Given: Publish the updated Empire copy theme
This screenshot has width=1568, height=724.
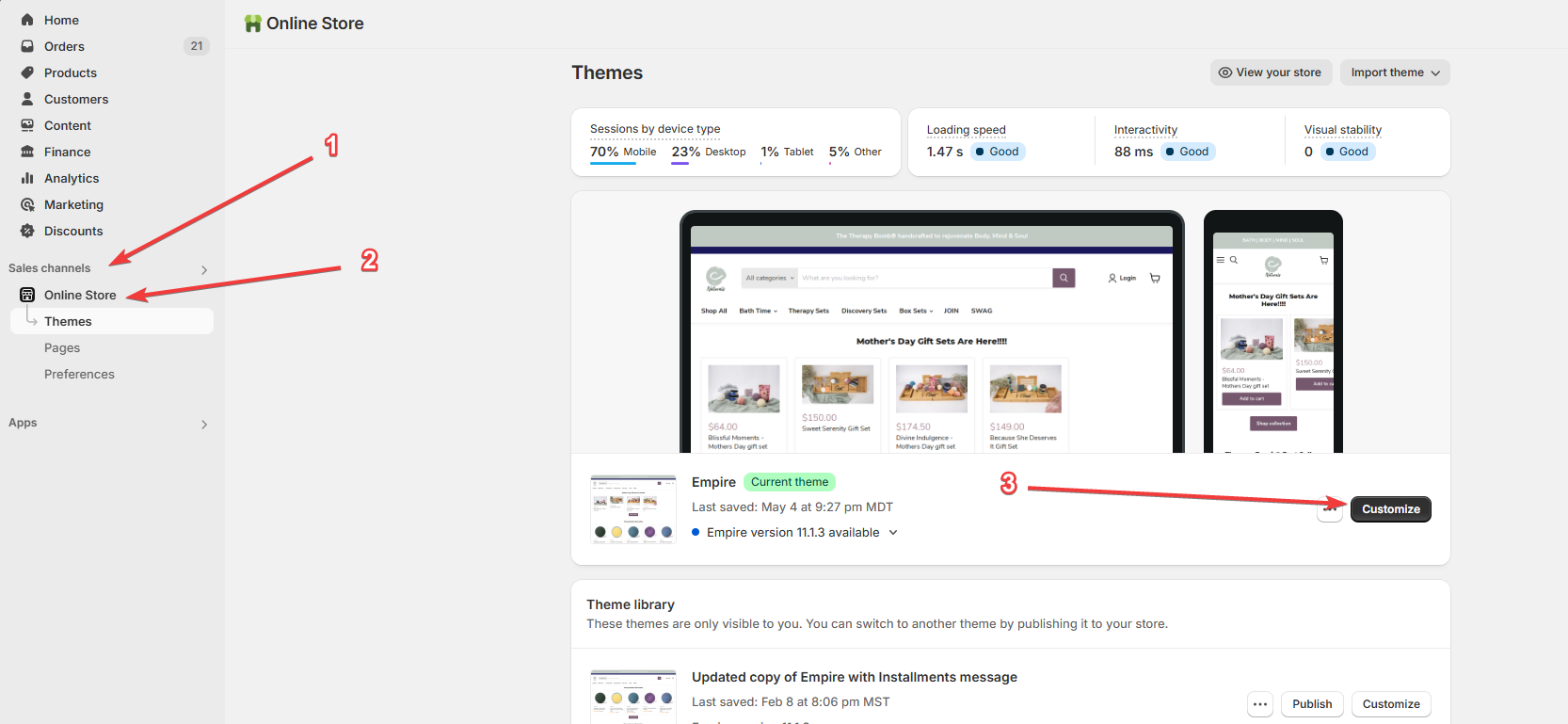Looking at the screenshot, I should point(1311,704).
